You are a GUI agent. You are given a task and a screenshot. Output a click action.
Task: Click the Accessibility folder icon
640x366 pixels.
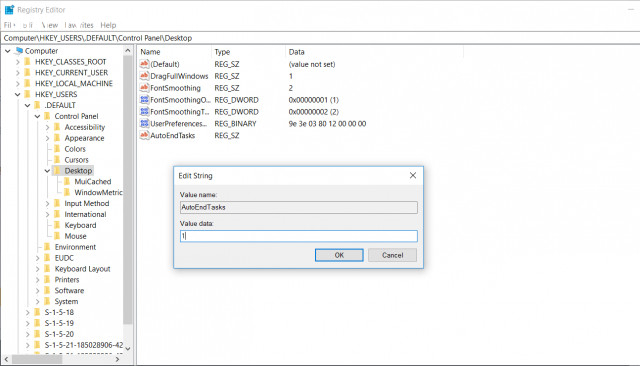tap(57, 127)
